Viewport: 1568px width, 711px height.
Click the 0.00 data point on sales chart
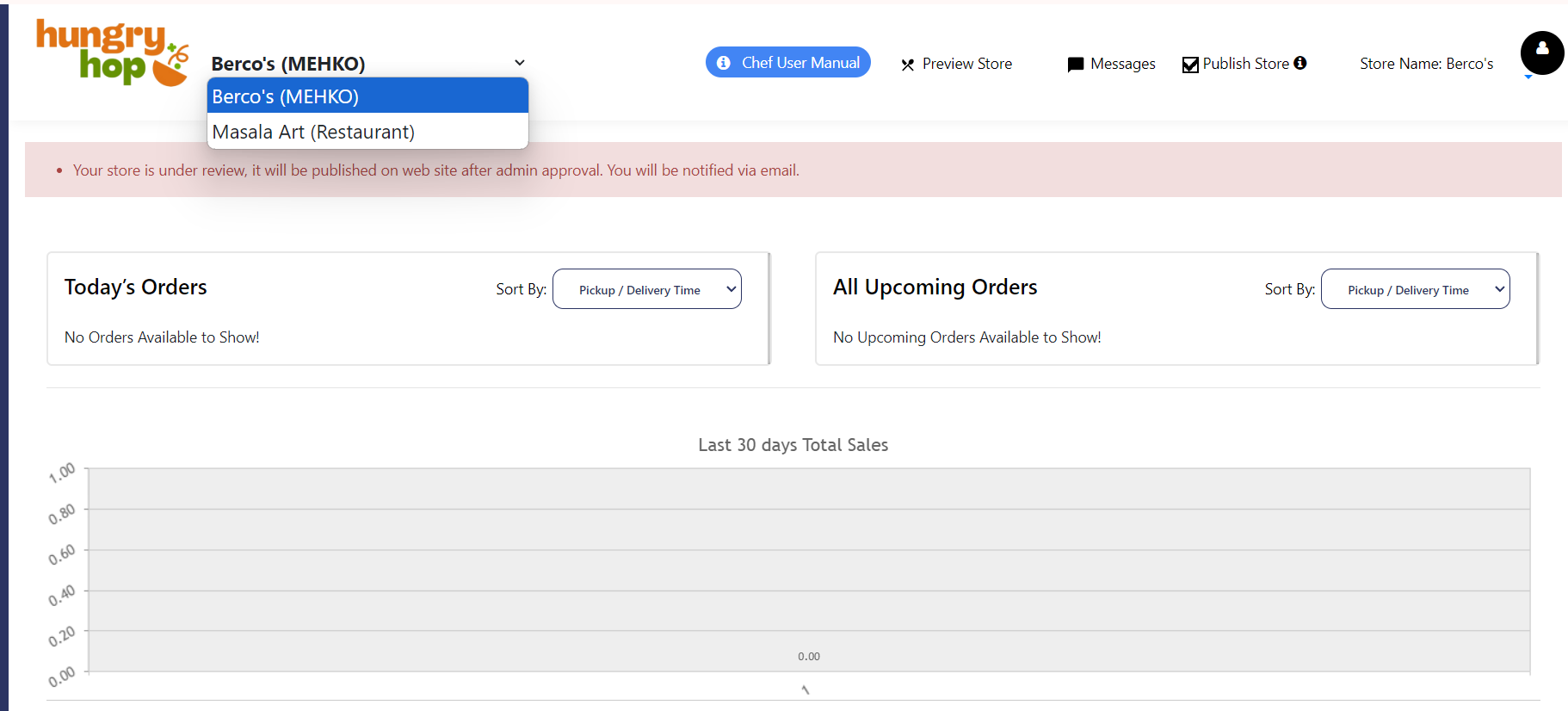[x=808, y=657]
